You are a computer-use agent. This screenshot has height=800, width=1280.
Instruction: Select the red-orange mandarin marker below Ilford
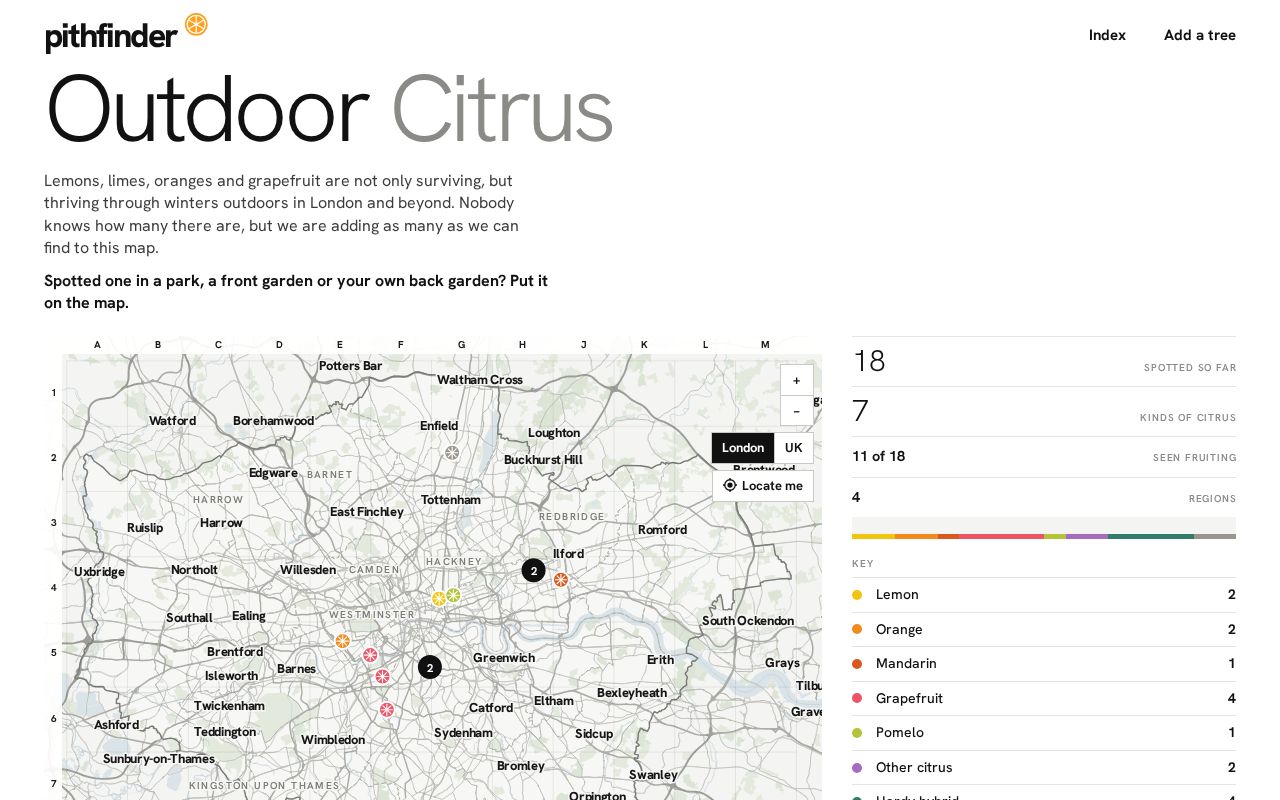(561, 580)
